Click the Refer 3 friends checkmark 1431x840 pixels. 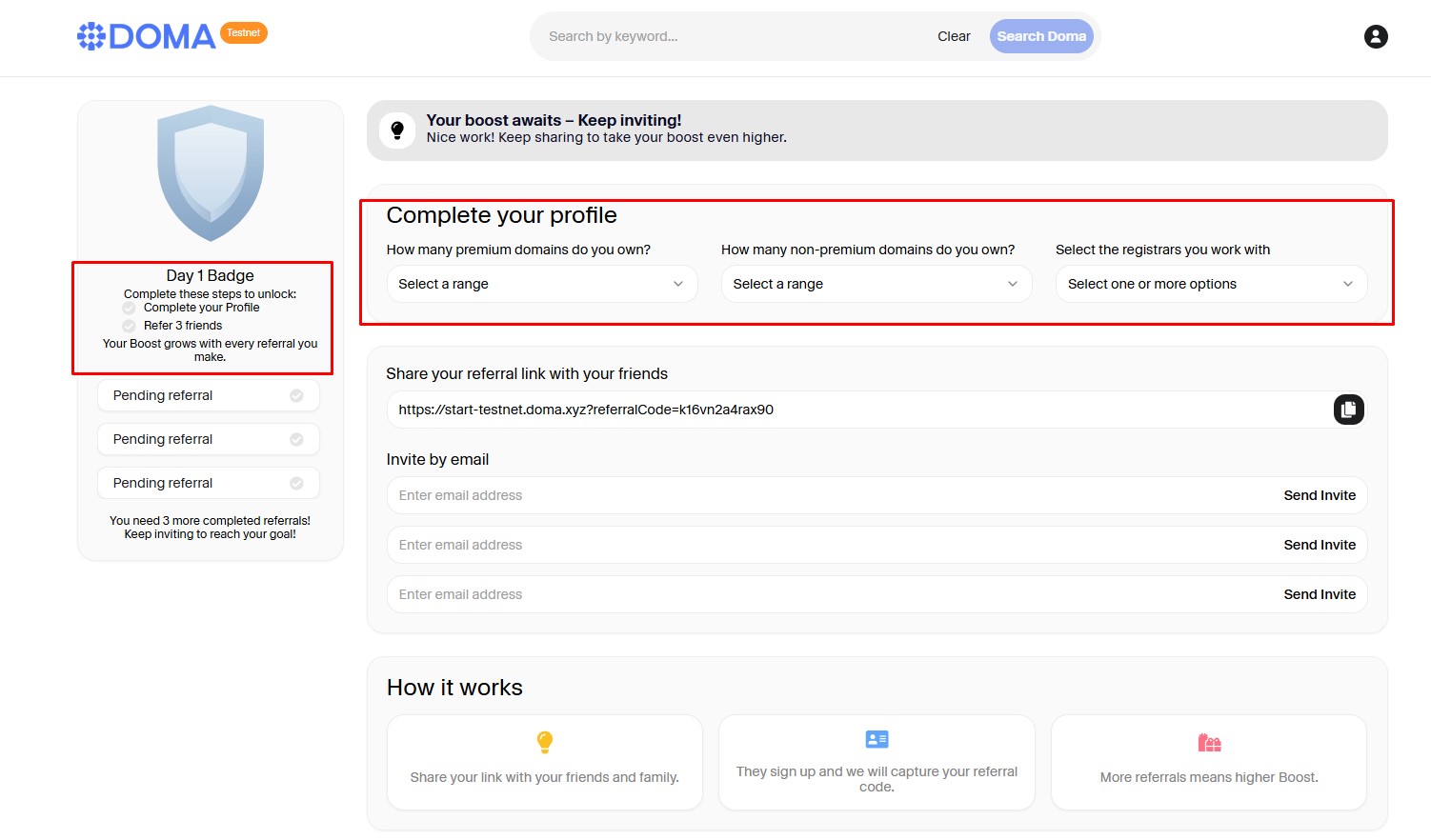[130, 326]
